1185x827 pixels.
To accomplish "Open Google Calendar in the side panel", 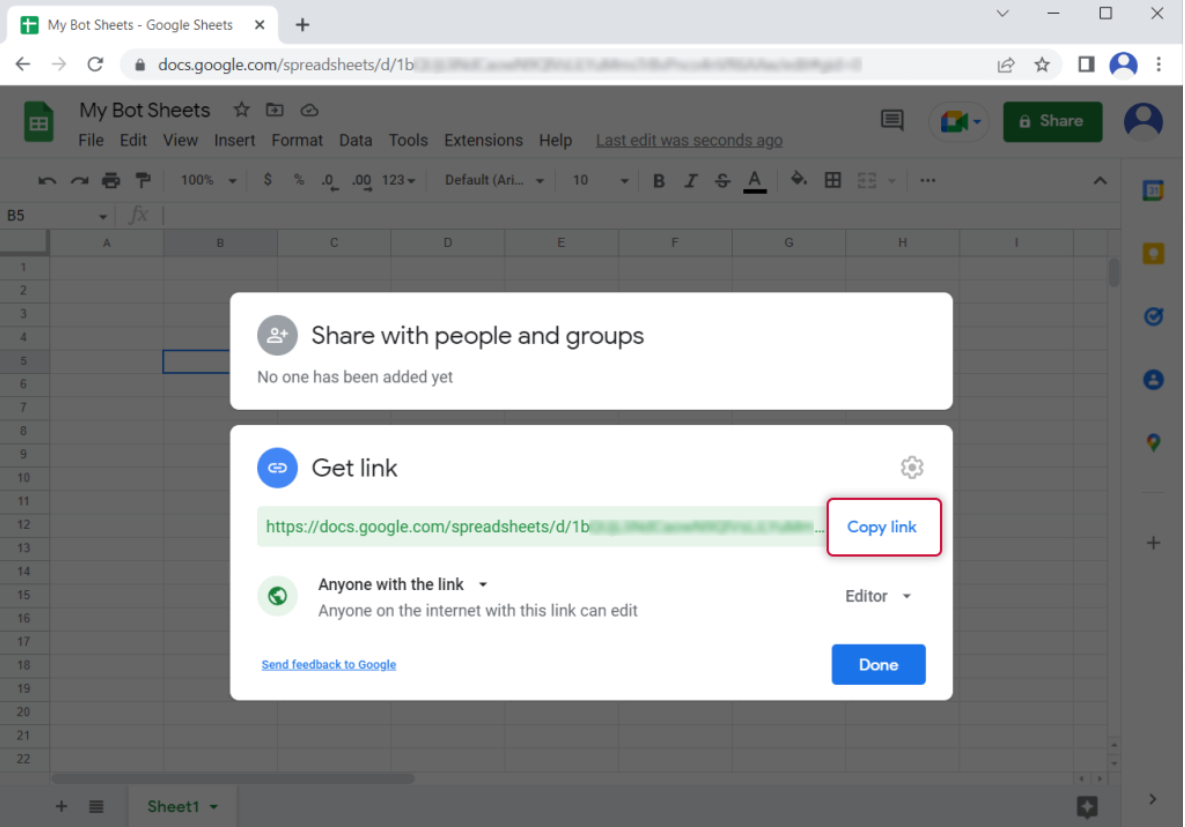I will click(x=1153, y=191).
